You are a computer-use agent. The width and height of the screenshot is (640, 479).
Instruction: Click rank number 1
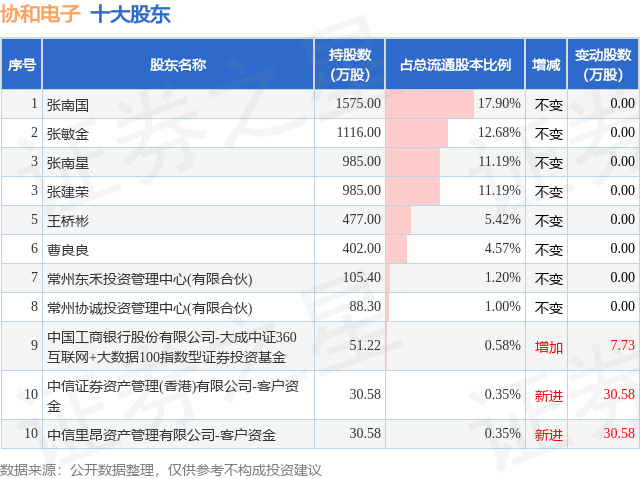[x=34, y=103]
